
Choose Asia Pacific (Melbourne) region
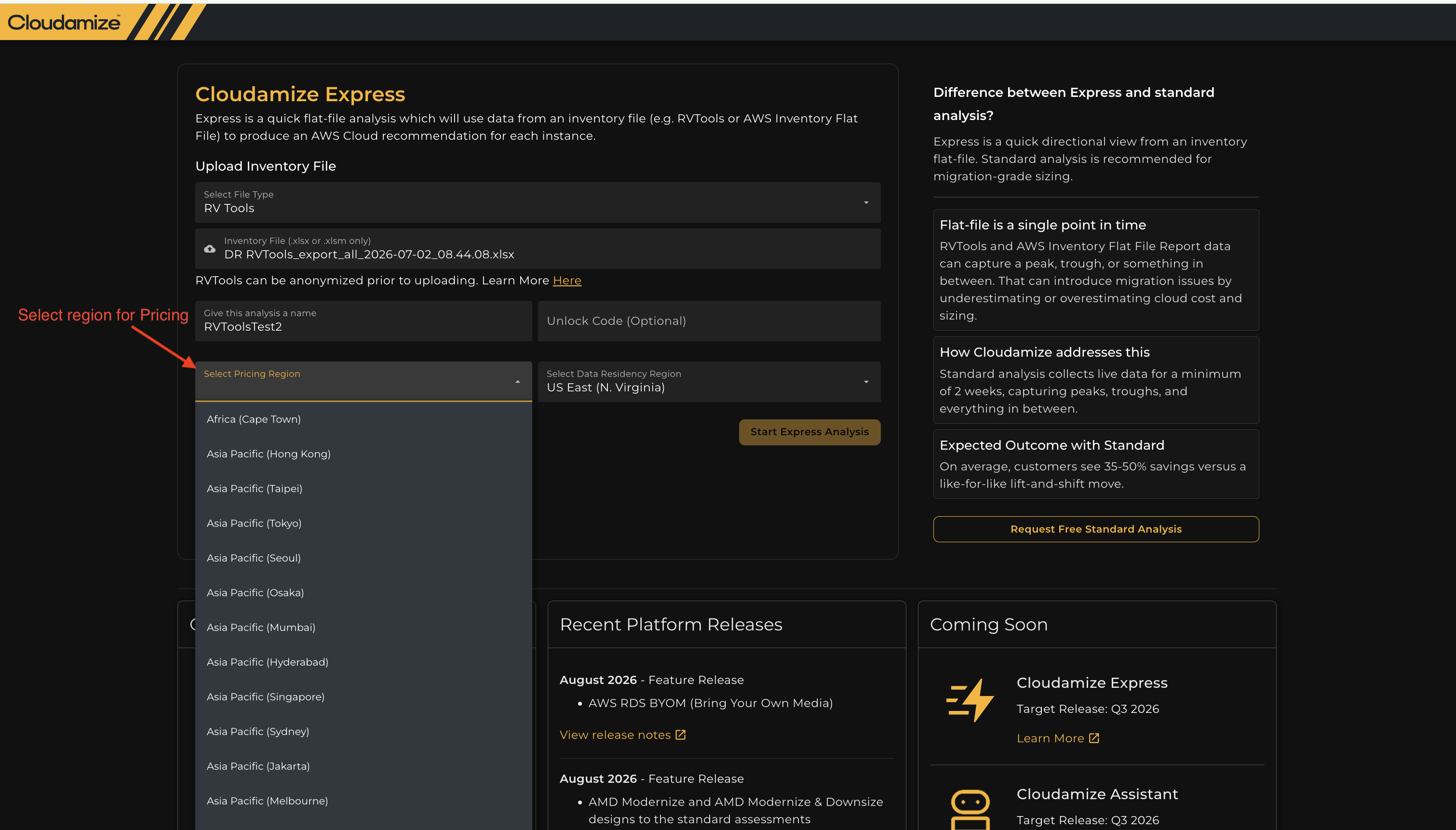364,801
